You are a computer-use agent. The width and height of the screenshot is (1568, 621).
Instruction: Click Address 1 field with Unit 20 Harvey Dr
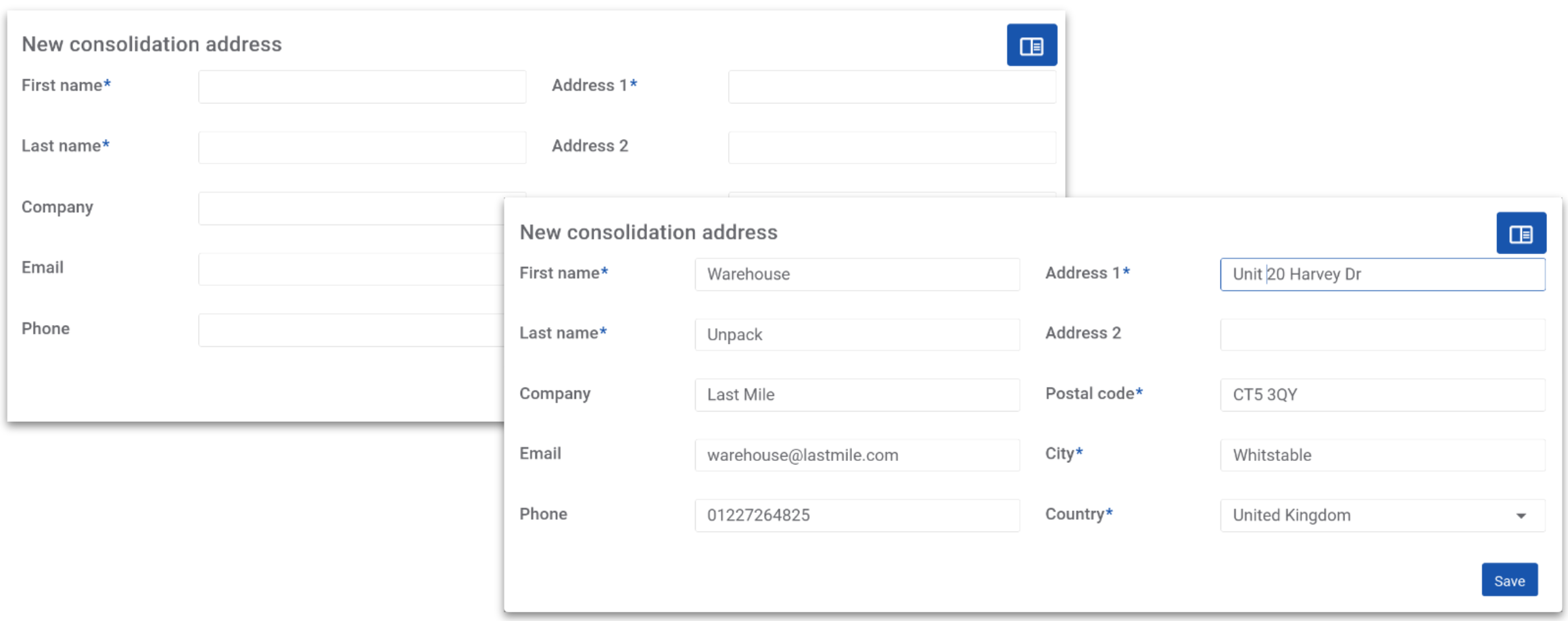[x=1382, y=274]
